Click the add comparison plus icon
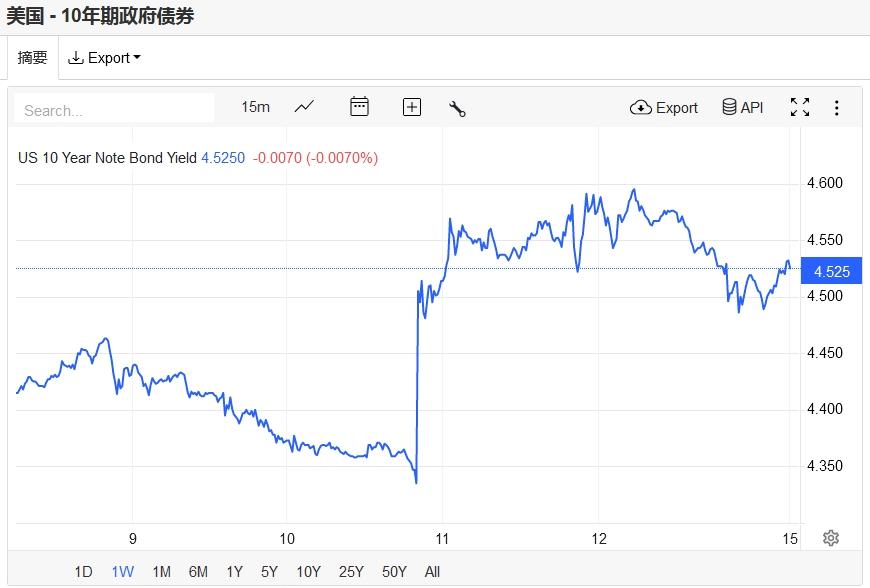Screen dimensions: 870x588 (412, 107)
